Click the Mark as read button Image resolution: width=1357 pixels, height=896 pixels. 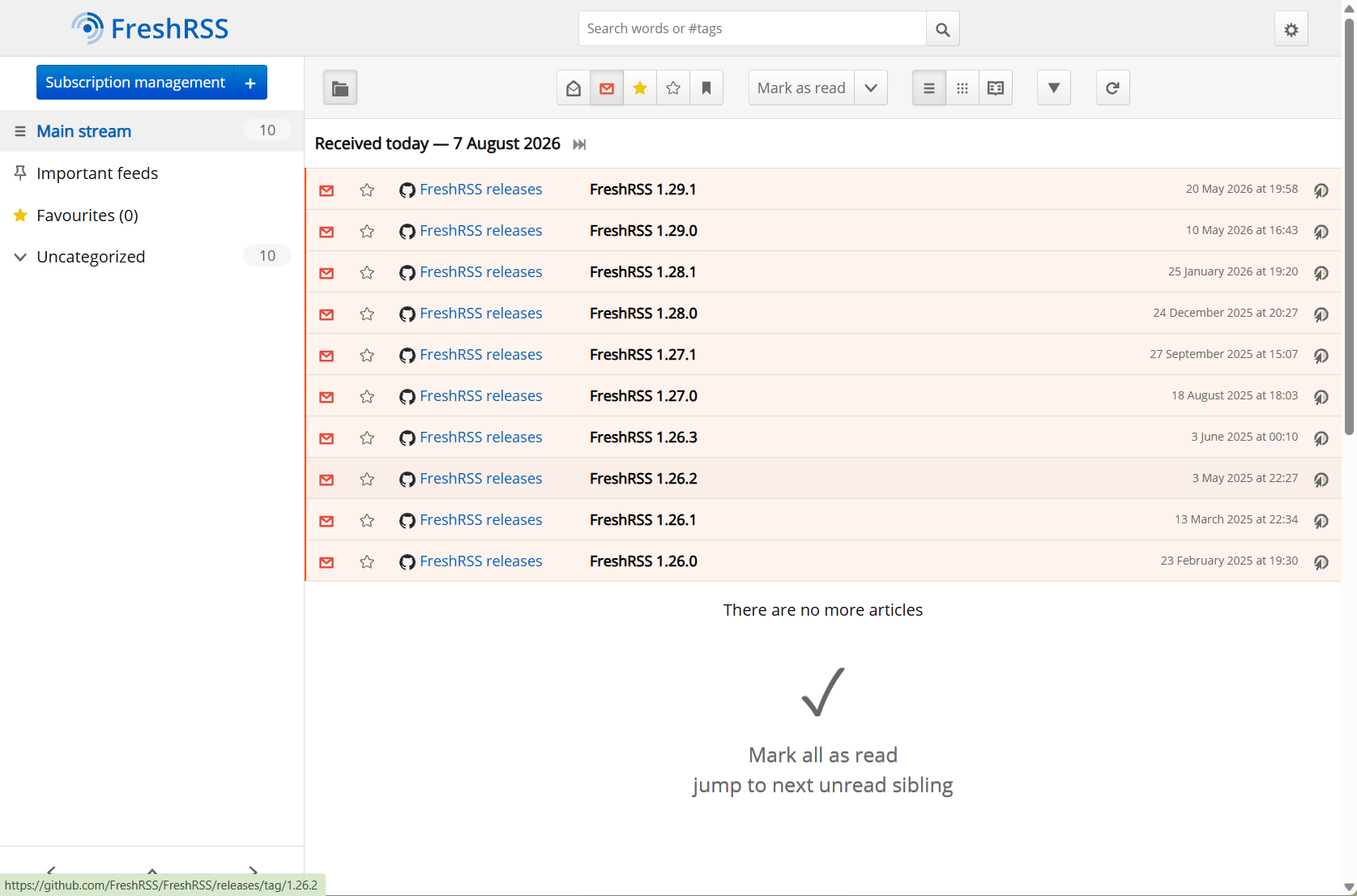[x=801, y=88]
